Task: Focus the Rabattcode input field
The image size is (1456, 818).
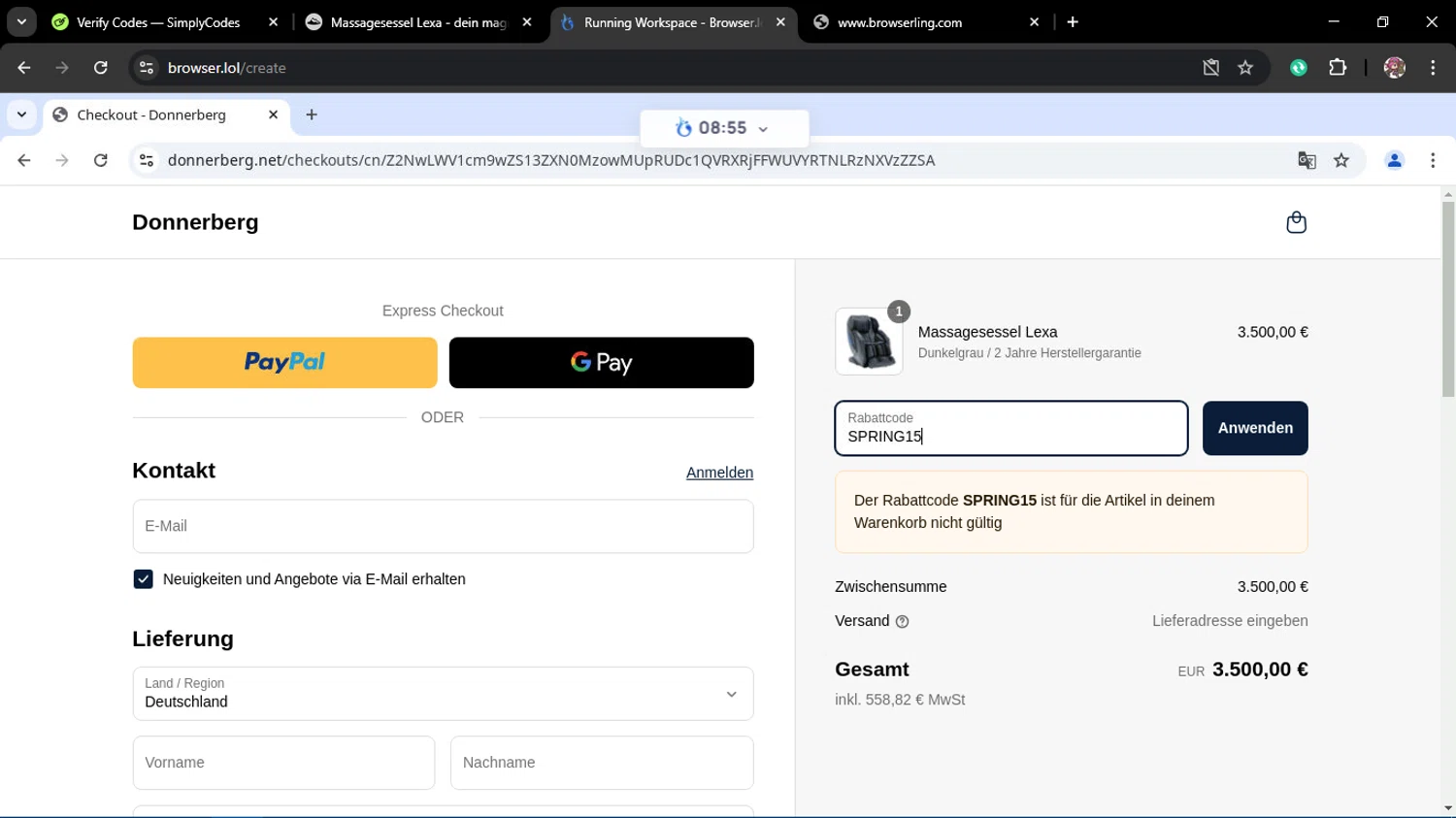Action: [1010, 428]
